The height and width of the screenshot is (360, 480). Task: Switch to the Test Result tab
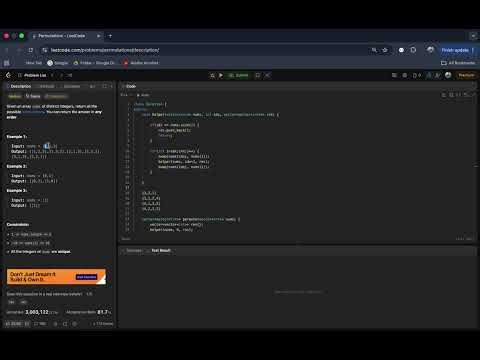click(159, 250)
